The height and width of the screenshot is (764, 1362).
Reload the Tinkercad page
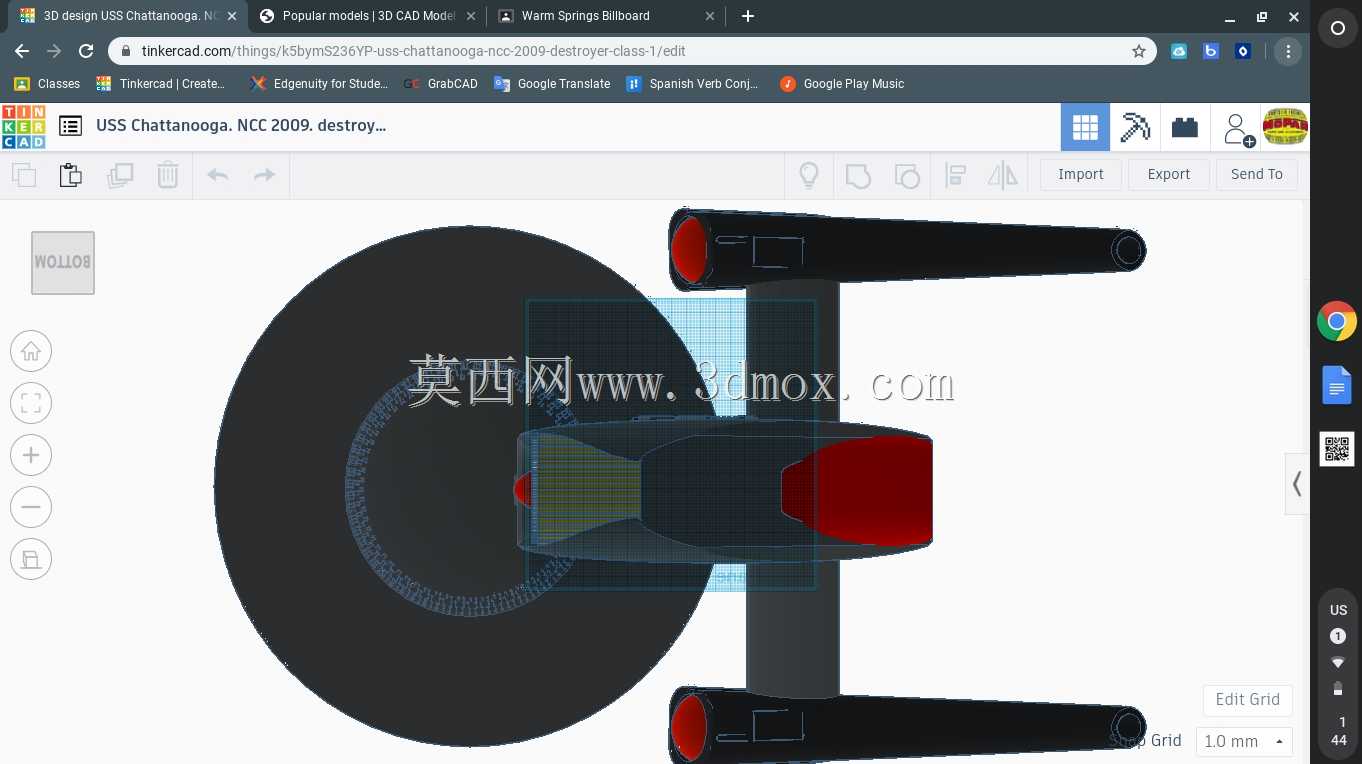point(86,51)
